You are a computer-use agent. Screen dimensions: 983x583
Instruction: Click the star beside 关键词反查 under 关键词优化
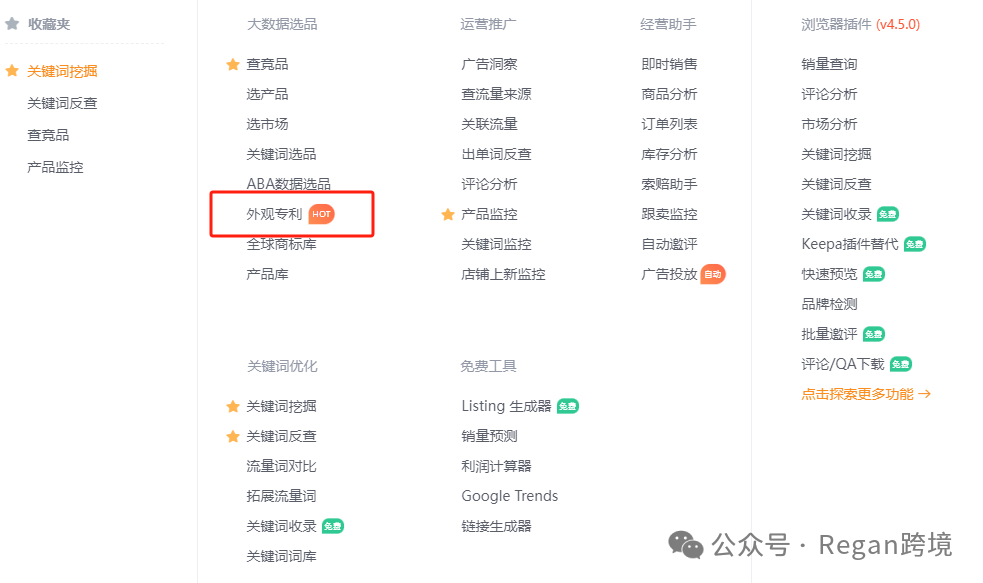[233, 436]
